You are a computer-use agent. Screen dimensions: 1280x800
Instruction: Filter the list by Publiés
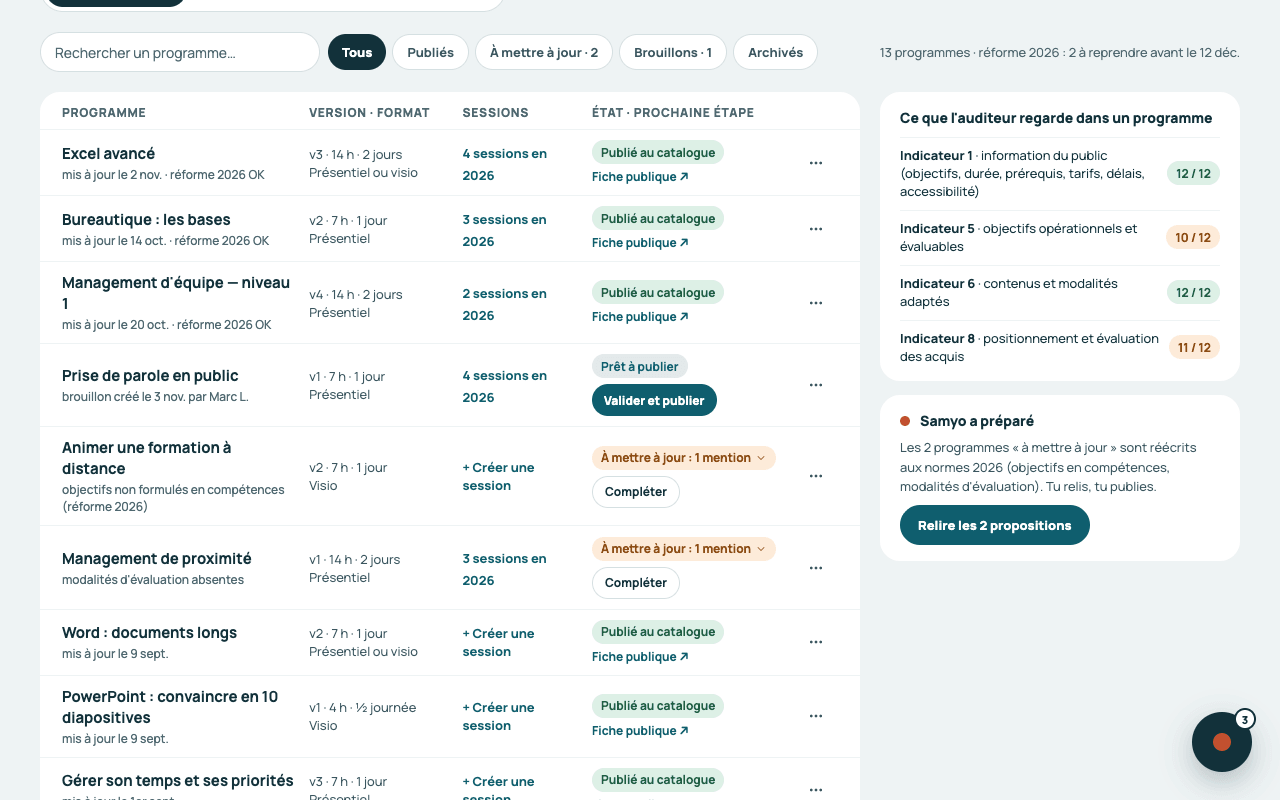click(x=430, y=52)
